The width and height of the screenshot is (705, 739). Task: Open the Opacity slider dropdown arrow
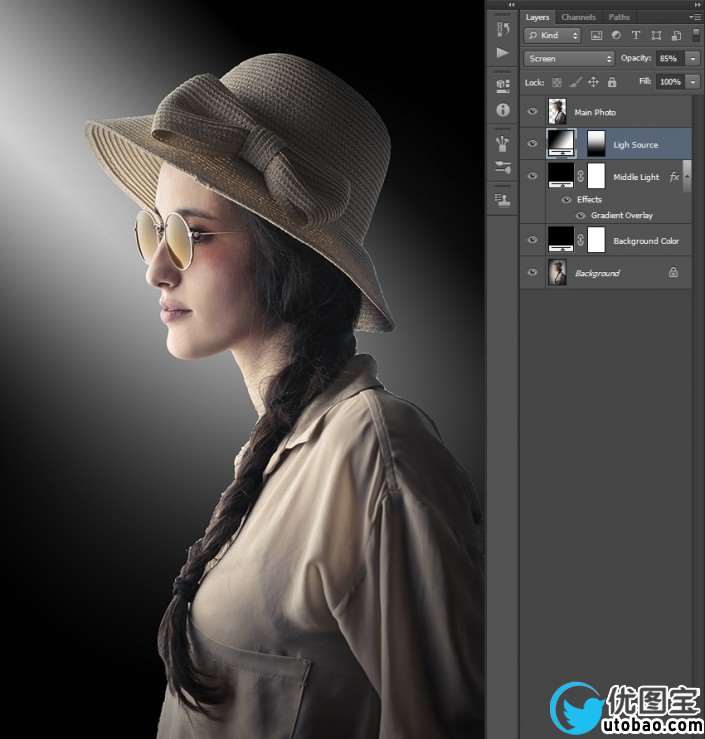pos(692,59)
